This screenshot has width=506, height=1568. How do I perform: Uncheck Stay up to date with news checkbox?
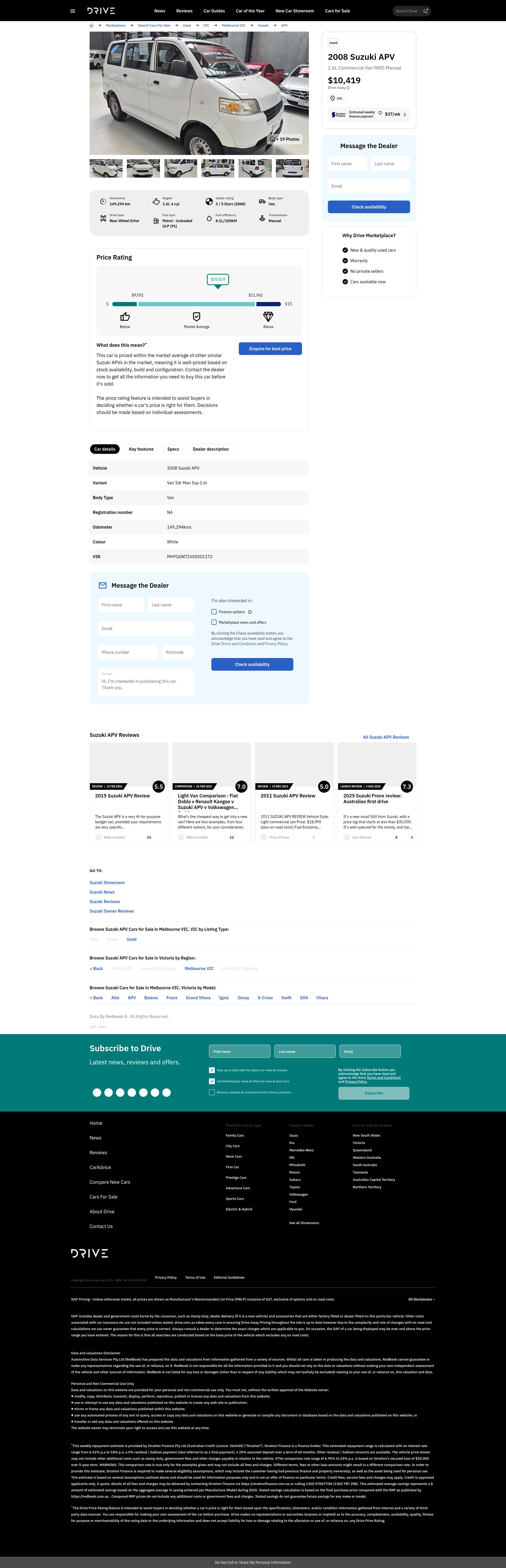click(211, 1070)
